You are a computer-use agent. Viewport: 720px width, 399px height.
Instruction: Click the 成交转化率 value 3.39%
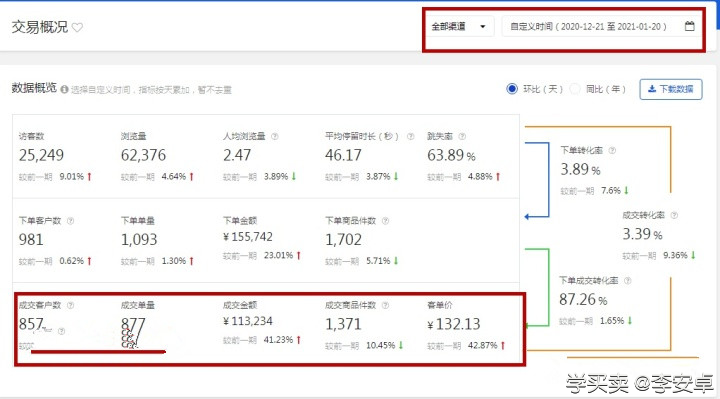click(642, 234)
